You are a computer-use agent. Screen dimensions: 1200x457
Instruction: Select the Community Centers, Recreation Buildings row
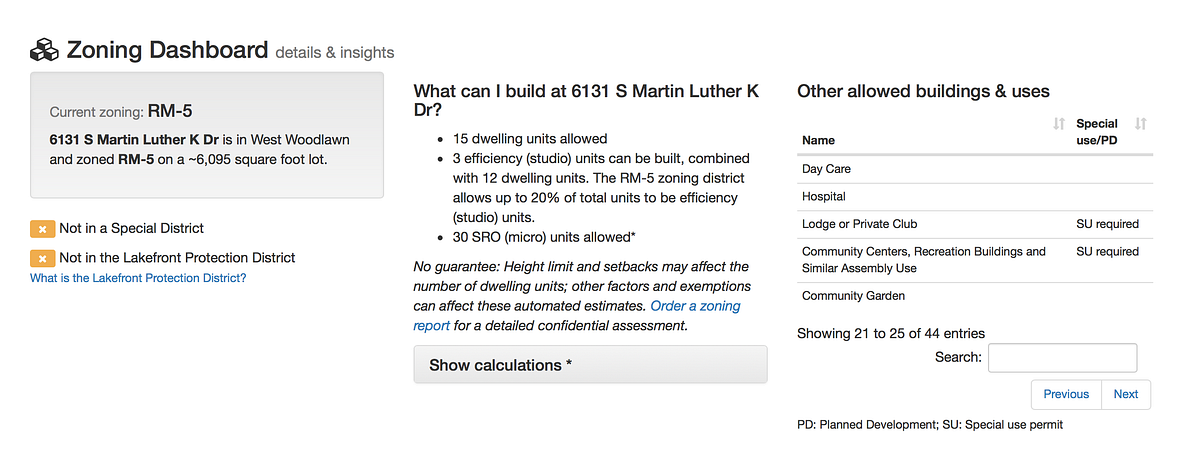pos(975,260)
